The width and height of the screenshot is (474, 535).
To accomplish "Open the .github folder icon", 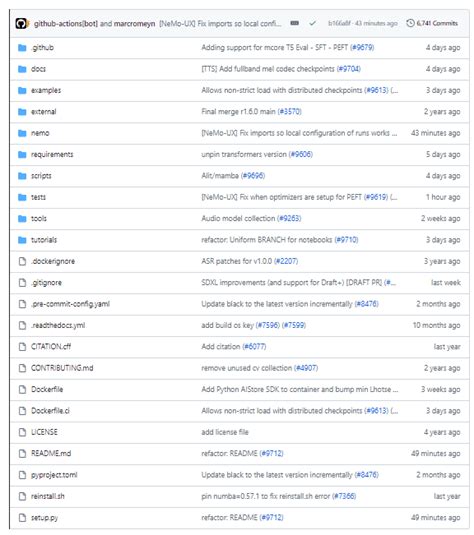I will [x=22, y=47].
